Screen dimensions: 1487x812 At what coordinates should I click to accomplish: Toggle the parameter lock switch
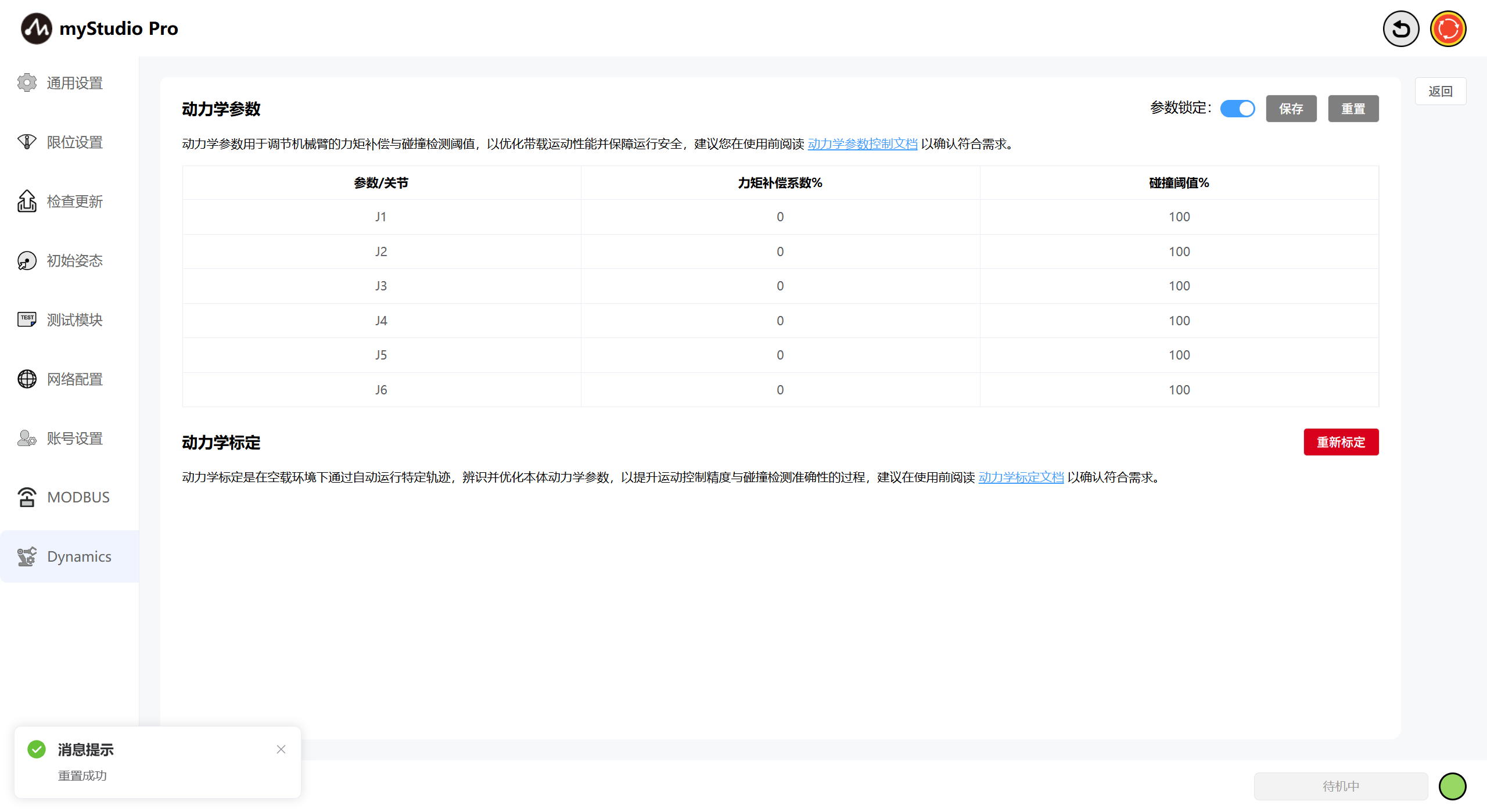(x=1237, y=109)
